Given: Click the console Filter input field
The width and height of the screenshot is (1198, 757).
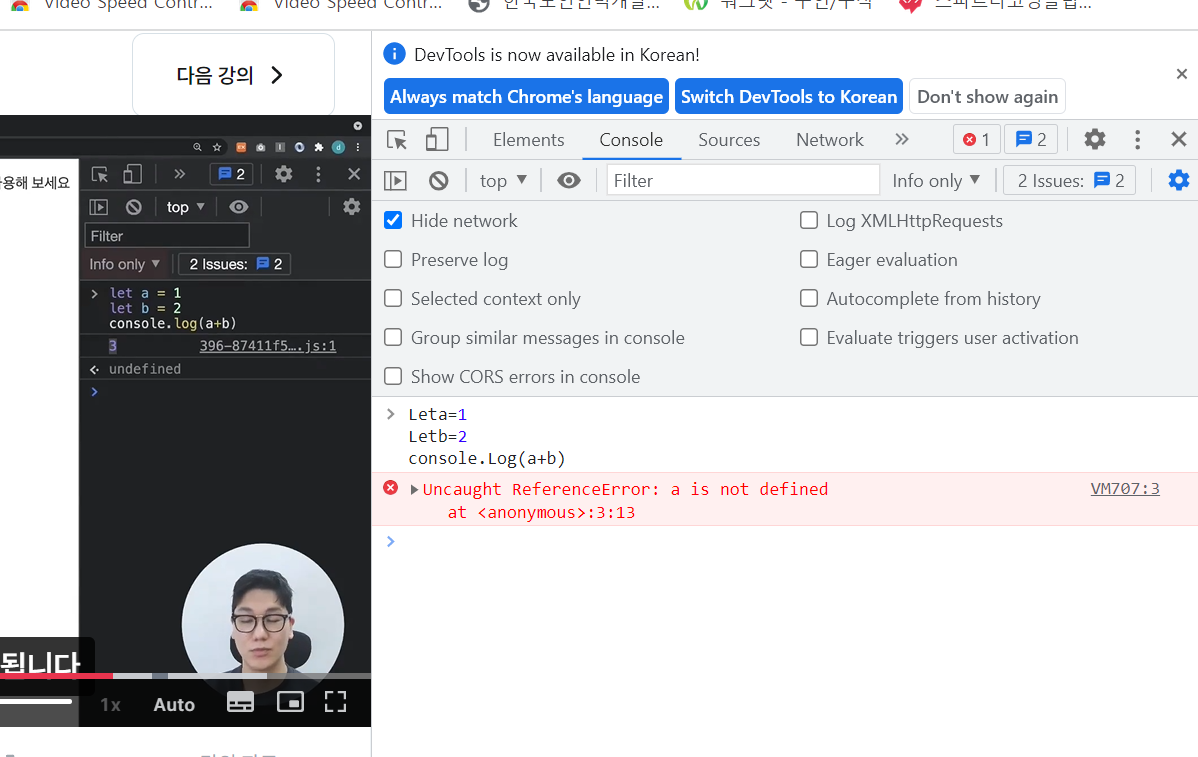Looking at the screenshot, I should [743, 180].
